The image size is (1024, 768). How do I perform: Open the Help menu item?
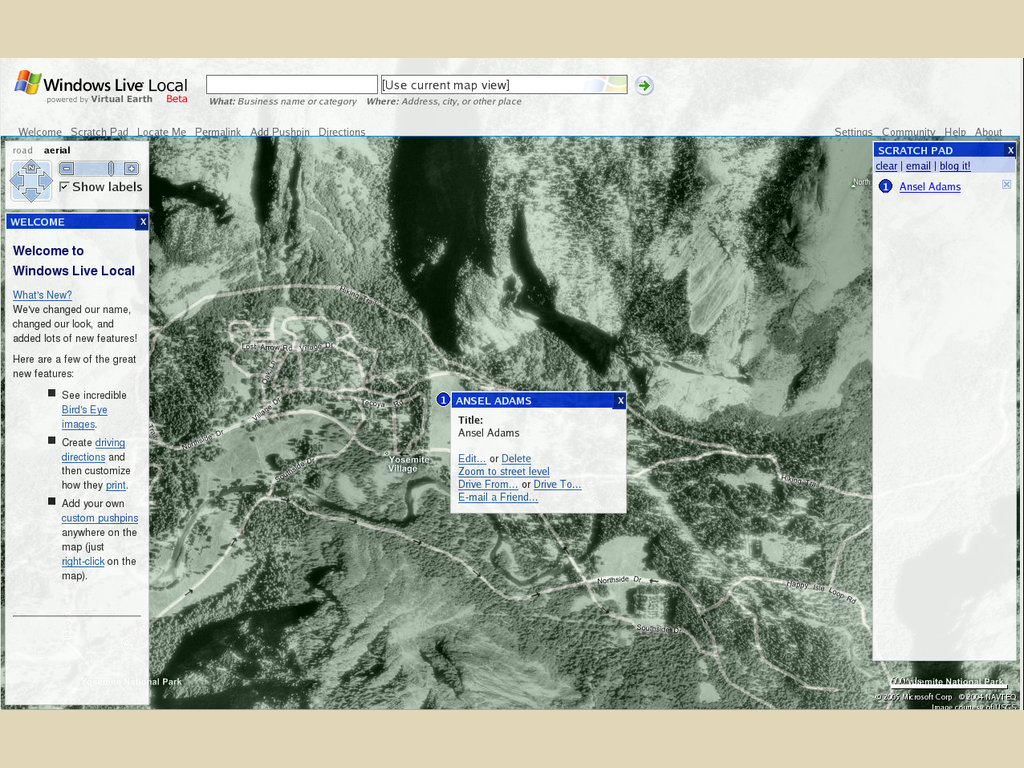(x=955, y=132)
